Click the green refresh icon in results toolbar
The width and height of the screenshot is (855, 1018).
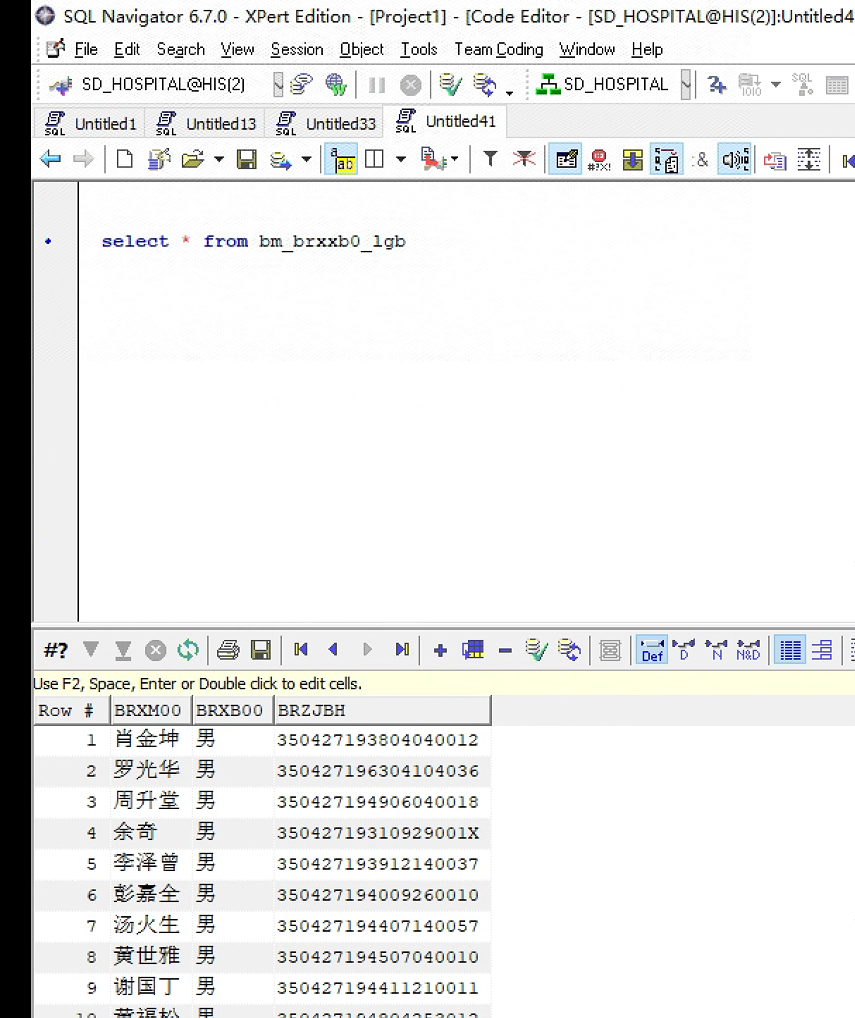click(188, 650)
